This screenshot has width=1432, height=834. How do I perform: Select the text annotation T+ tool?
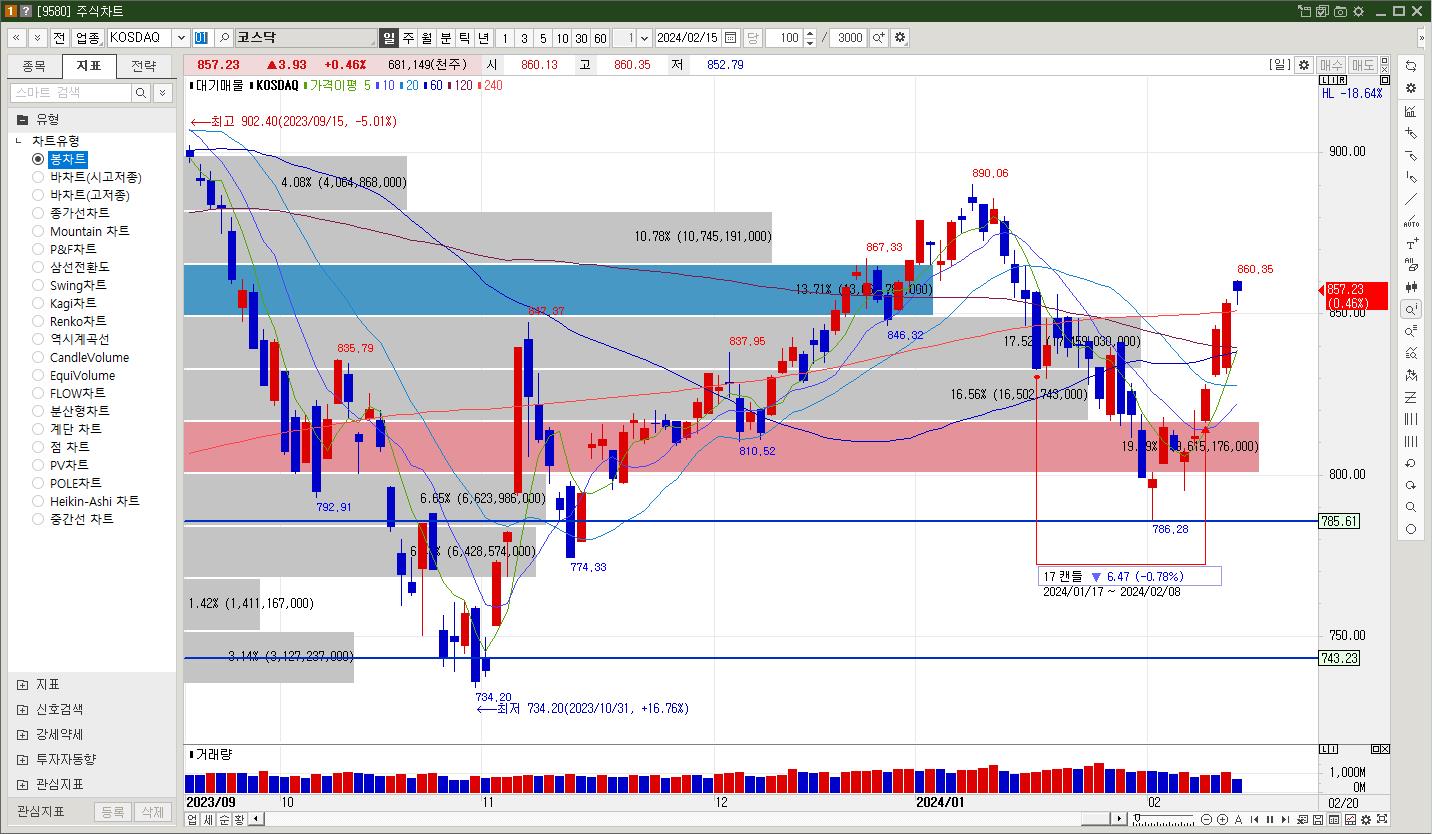coord(1411,243)
